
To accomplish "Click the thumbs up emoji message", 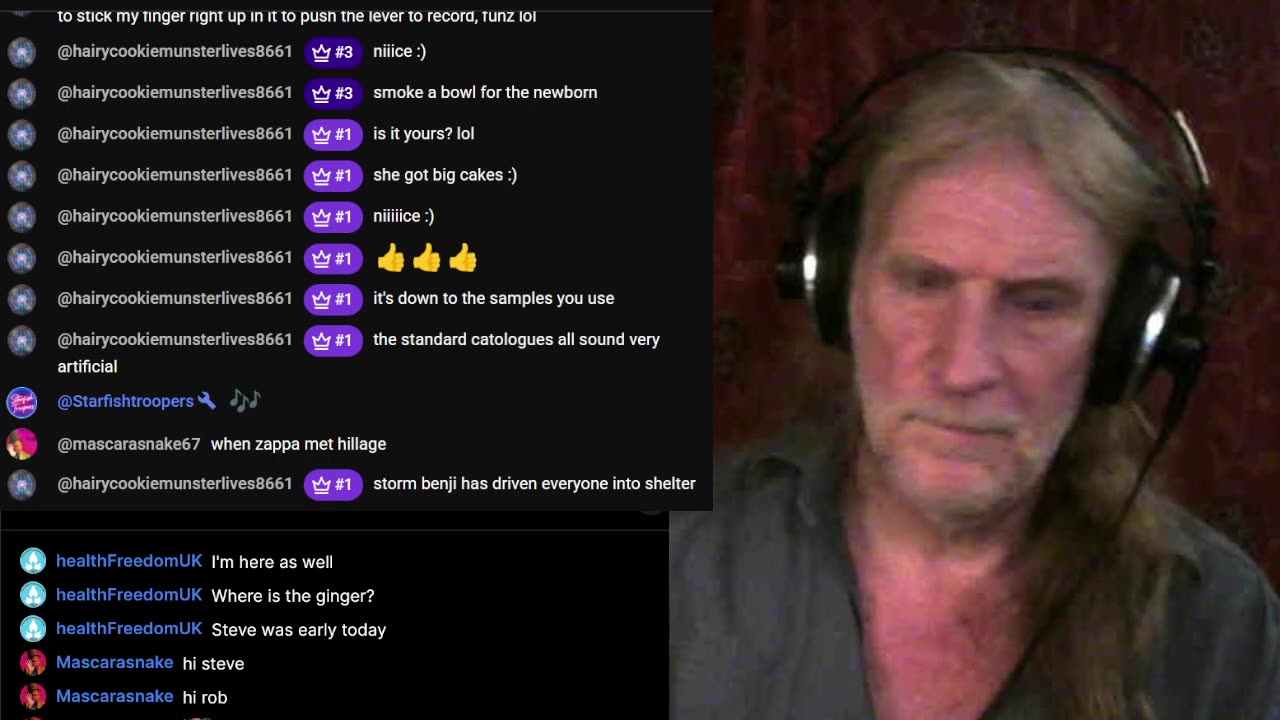I will [x=427, y=258].
